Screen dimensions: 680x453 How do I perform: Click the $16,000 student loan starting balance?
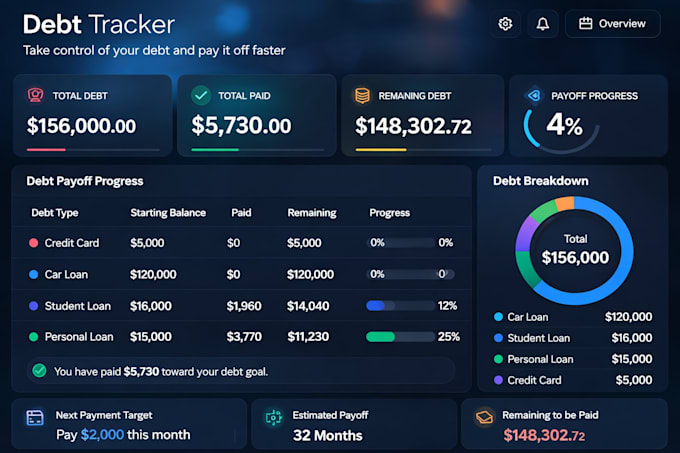tap(150, 306)
